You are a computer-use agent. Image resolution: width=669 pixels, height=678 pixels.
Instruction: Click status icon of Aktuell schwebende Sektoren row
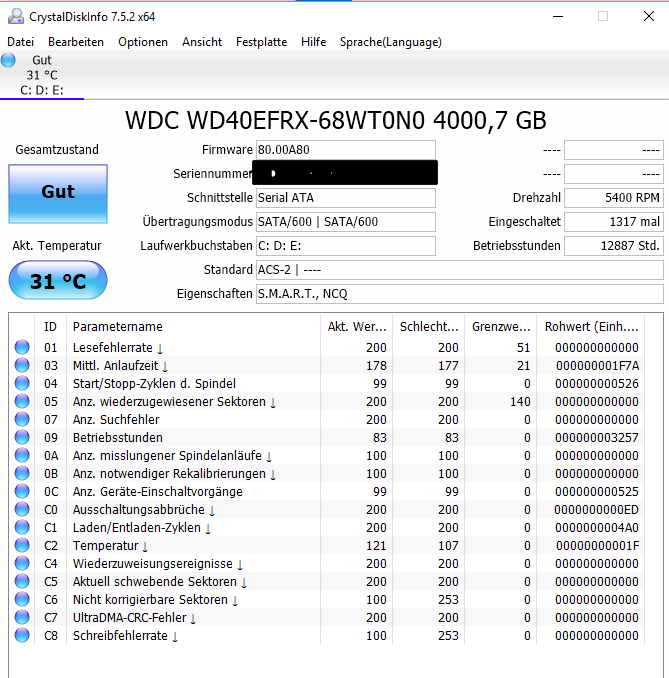pos(22,582)
